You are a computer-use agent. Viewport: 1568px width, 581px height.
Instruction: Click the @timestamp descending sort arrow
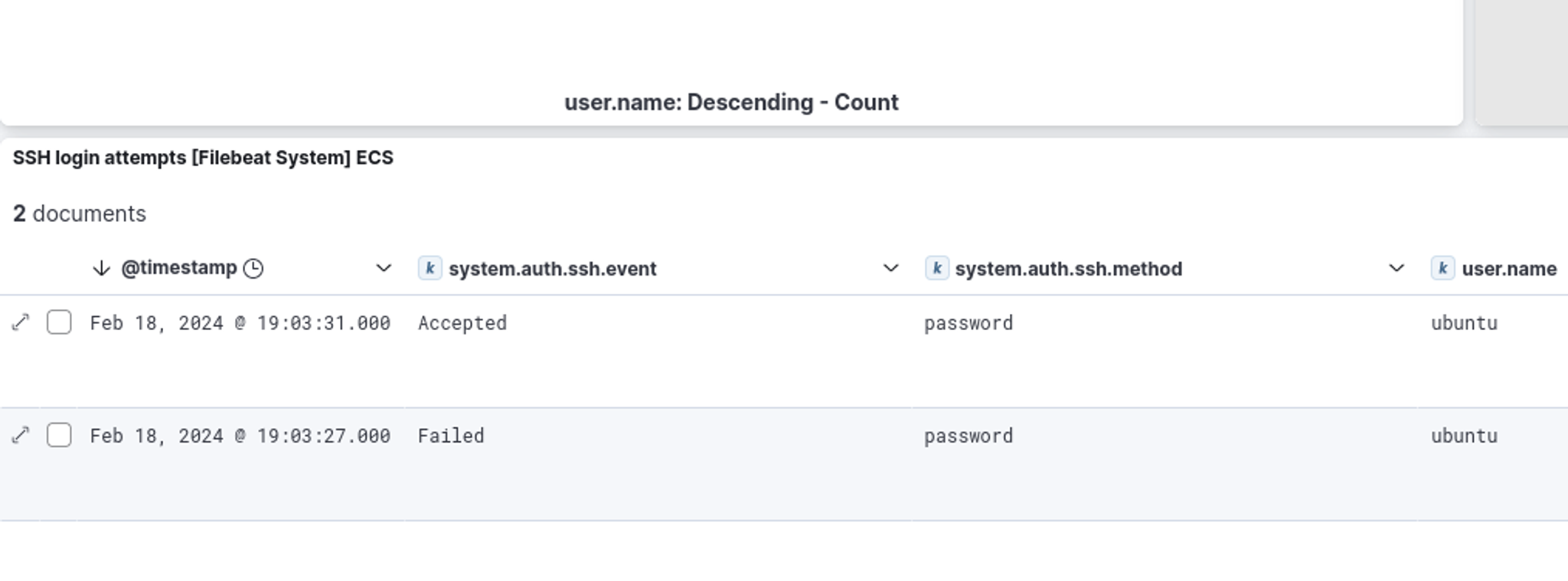tap(101, 269)
